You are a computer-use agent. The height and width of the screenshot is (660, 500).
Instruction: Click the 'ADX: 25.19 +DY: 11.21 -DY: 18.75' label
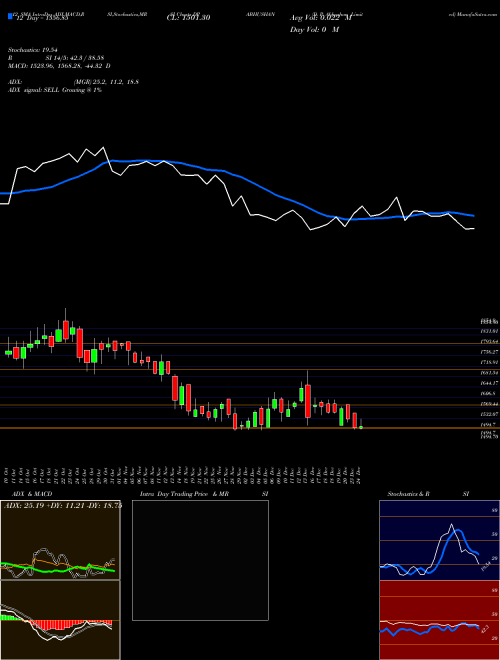pos(62,505)
